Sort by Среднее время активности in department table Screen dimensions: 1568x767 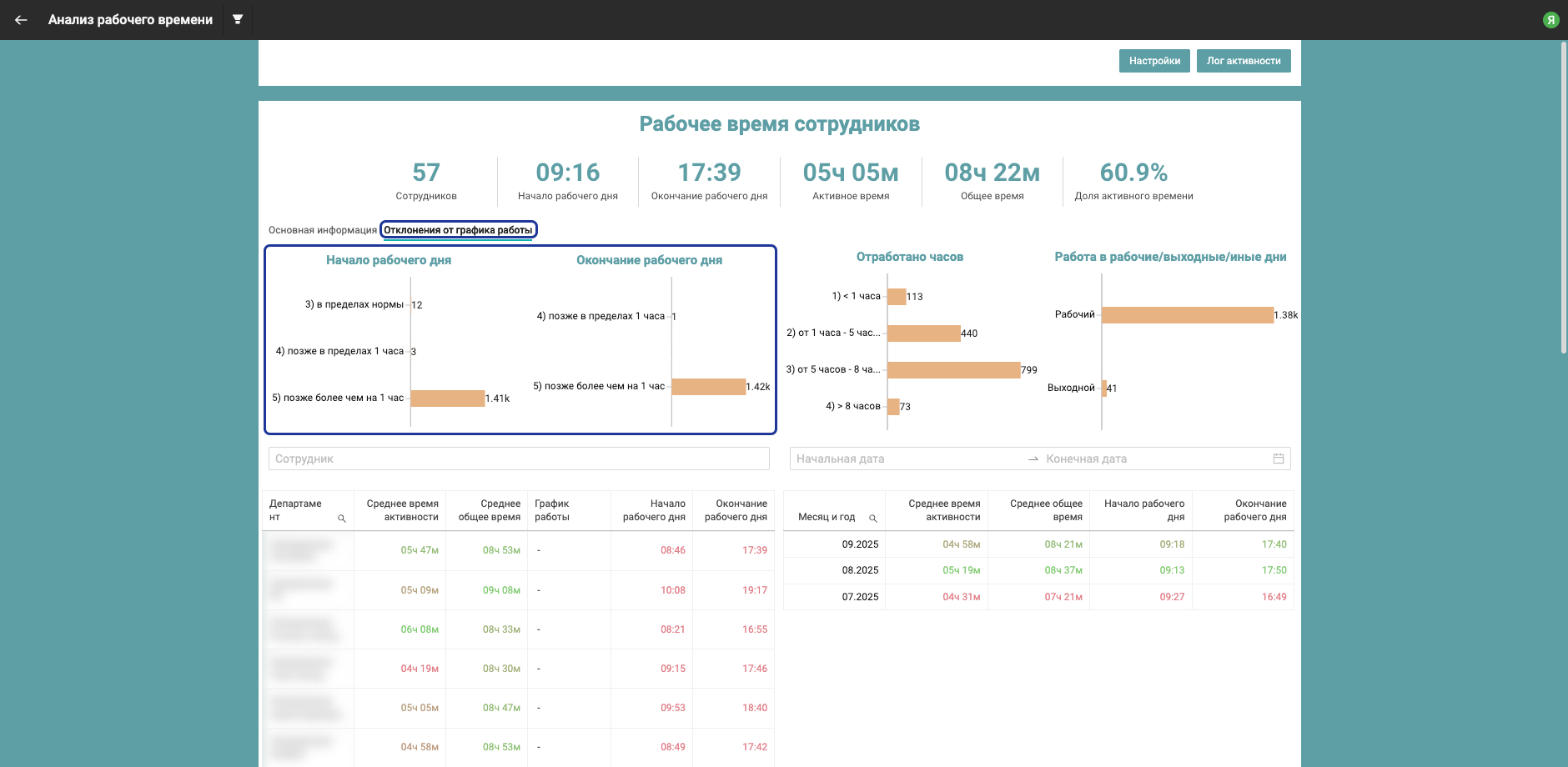tap(401, 510)
